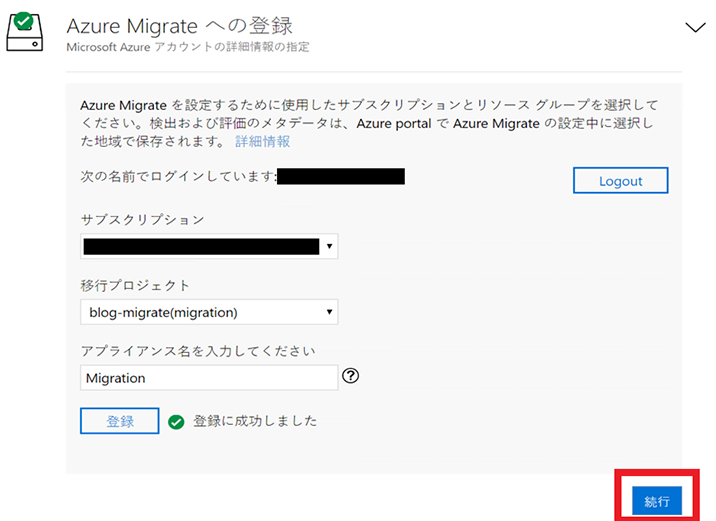Click the Logout button
The width and height of the screenshot is (716, 521).
coord(621,180)
